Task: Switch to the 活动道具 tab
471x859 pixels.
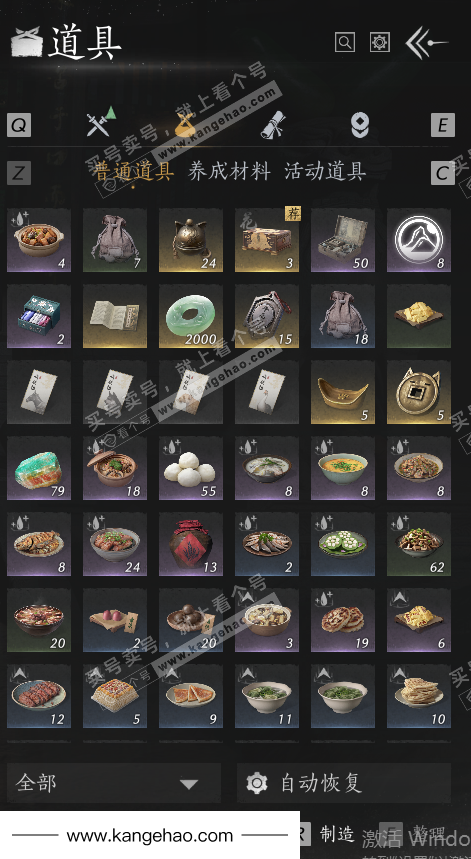Action: [x=325, y=171]
